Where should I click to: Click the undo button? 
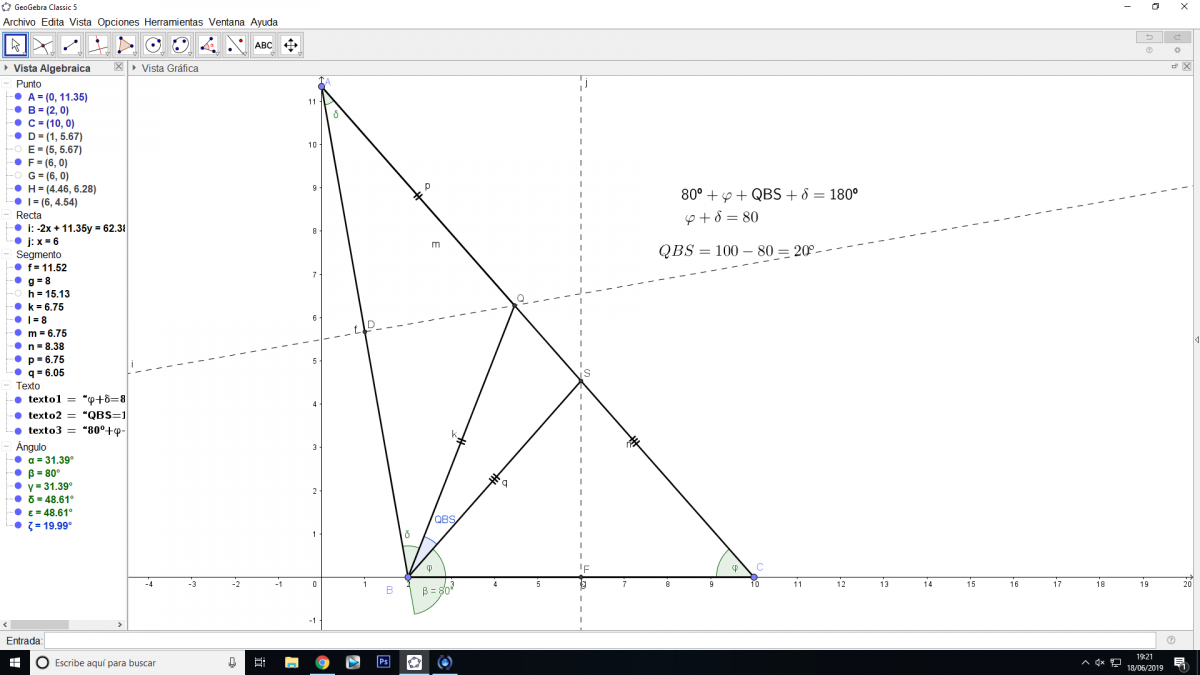[1149, 37]
